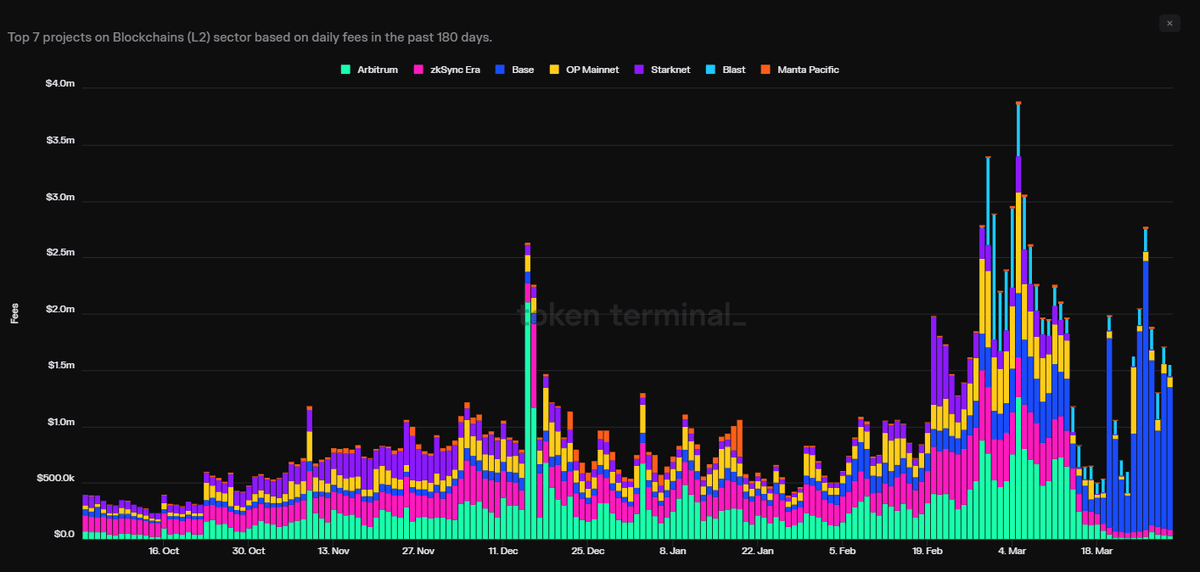Click the 30 Oct x-axis date label

(x=249, y=551)
